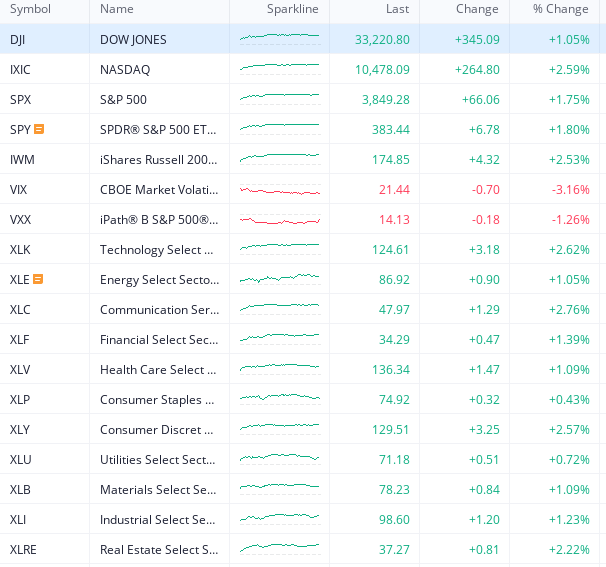Sort by the Symbol column header
606x567 pixels.
click(x=30, y=9)
